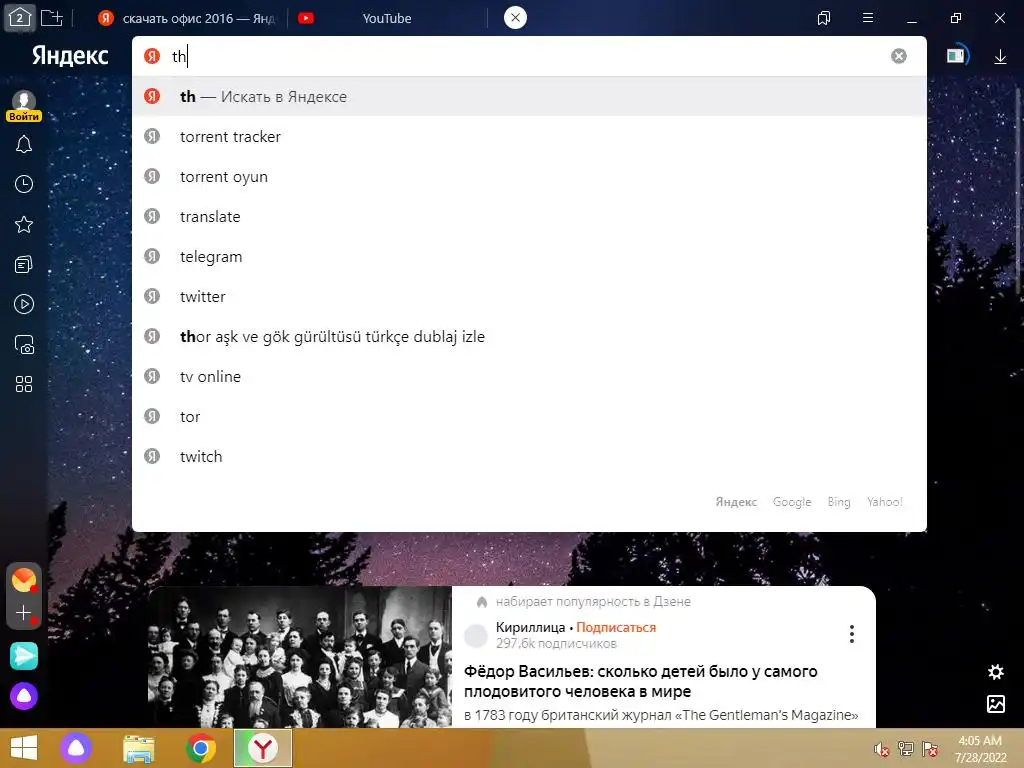Open history clock icon in sidebar
This screenshot has height=768, width=1024.
coord(24,184)
